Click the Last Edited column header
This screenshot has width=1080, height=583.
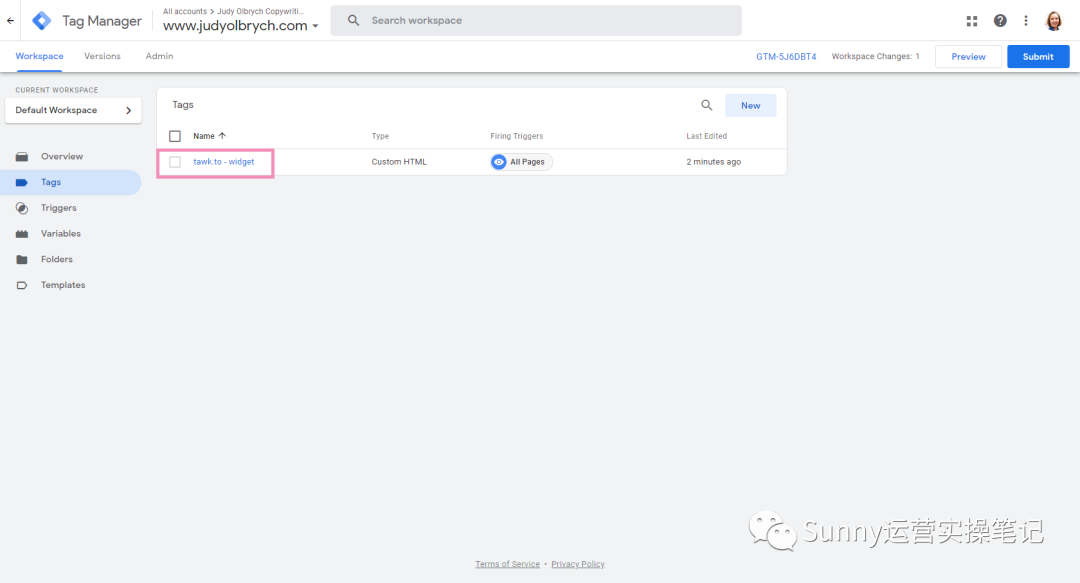point(707,136)
